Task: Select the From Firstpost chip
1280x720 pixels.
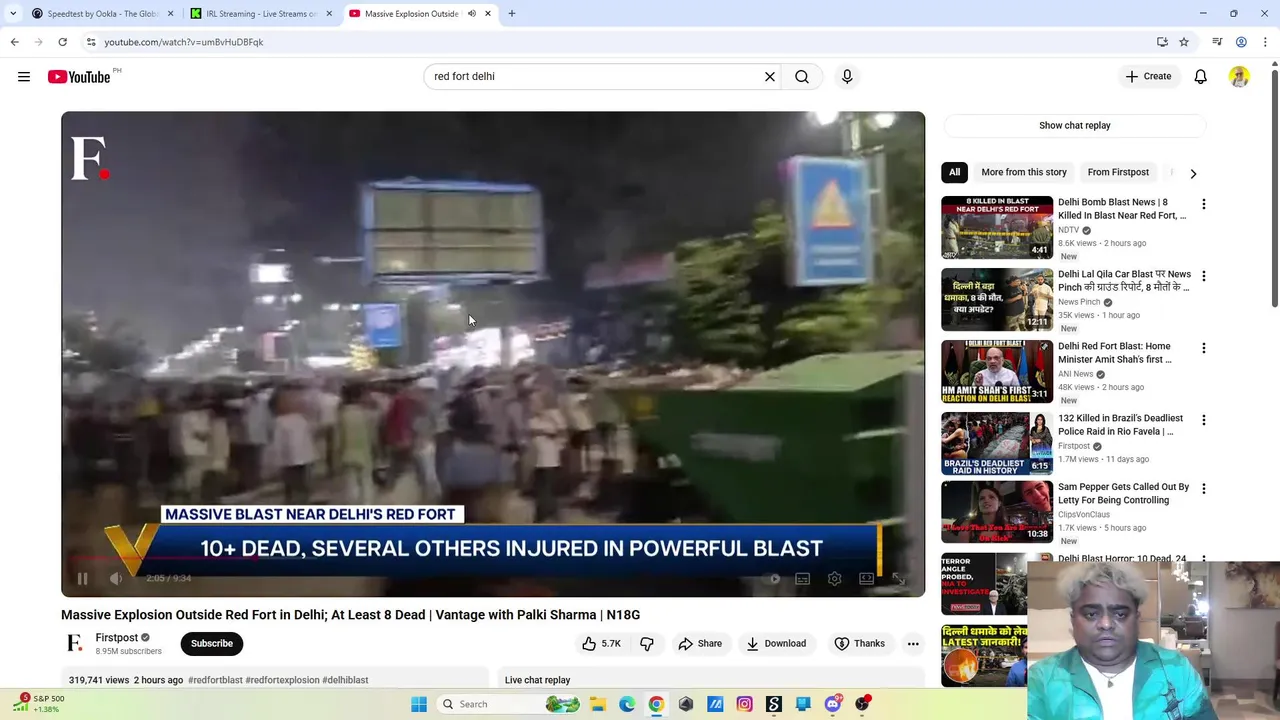Action: click(x=1118, y=172)
